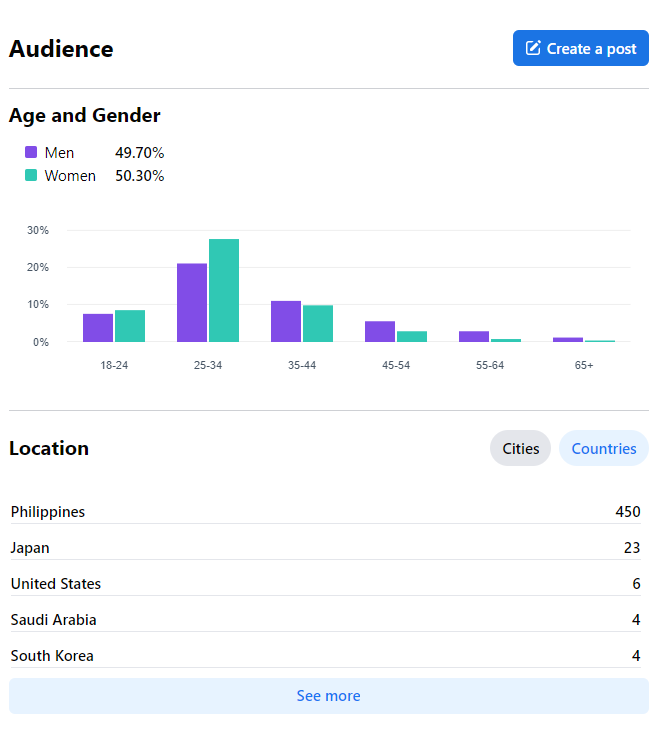Screen dimensions: 663x731
Task: Select the Saudi Arabia location row
Action: pos(325,620)
